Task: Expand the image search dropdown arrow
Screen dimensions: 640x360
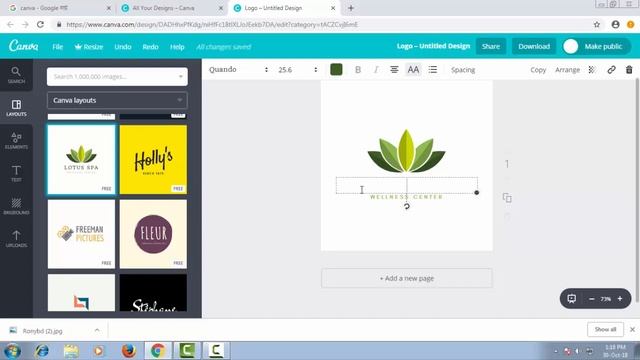Action: pos(181,77)
